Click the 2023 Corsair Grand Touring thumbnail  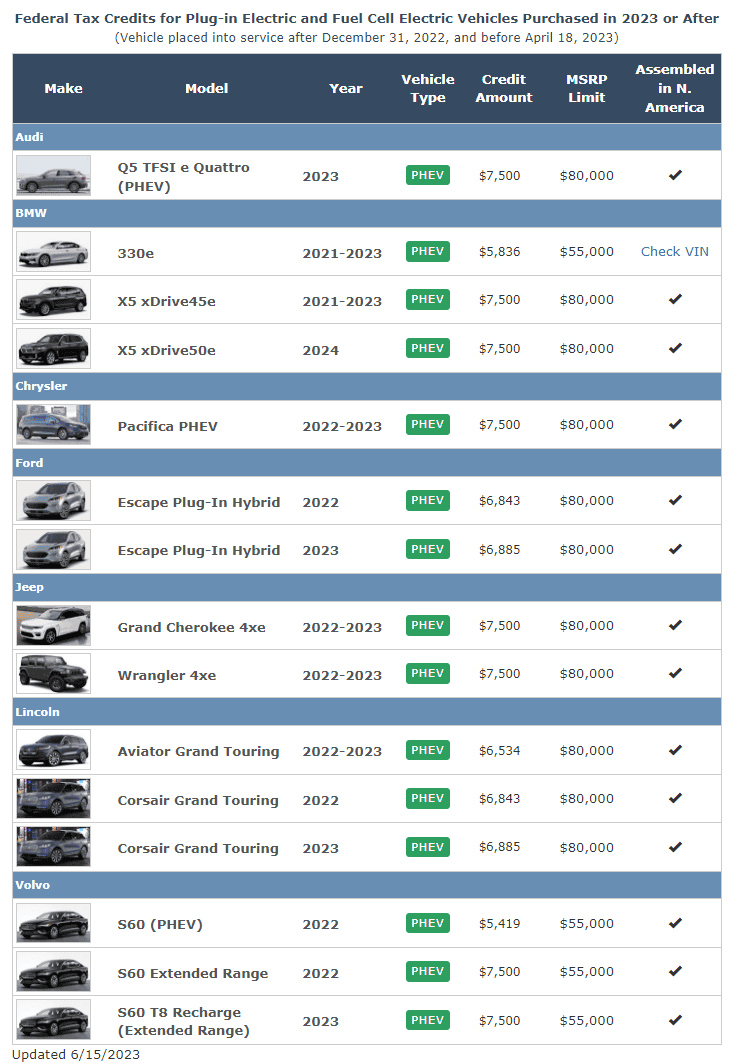pyautogui.click(x=54, y=848)
